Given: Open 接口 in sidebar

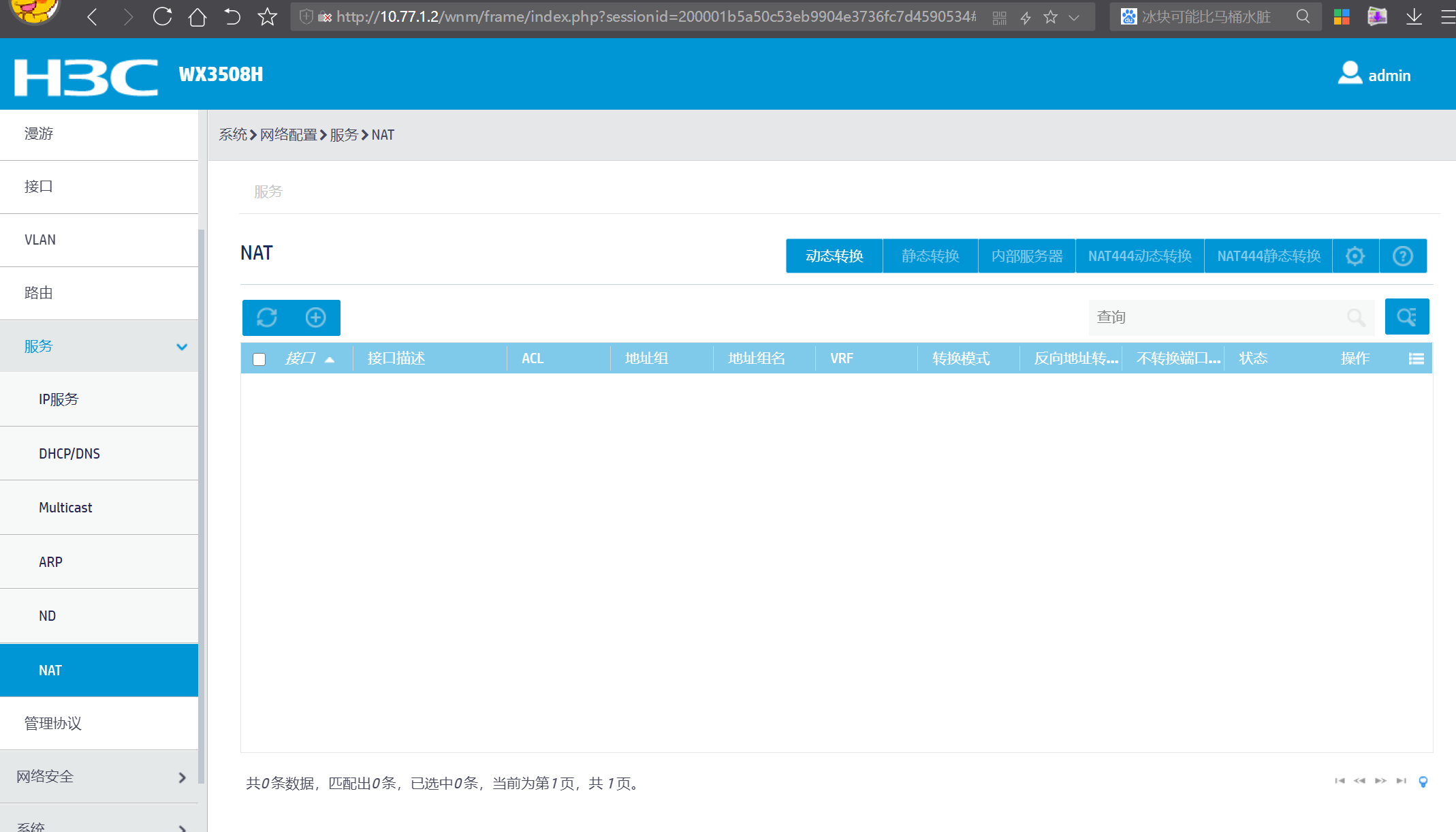Looking at the screenshot, I should [99, 187].
